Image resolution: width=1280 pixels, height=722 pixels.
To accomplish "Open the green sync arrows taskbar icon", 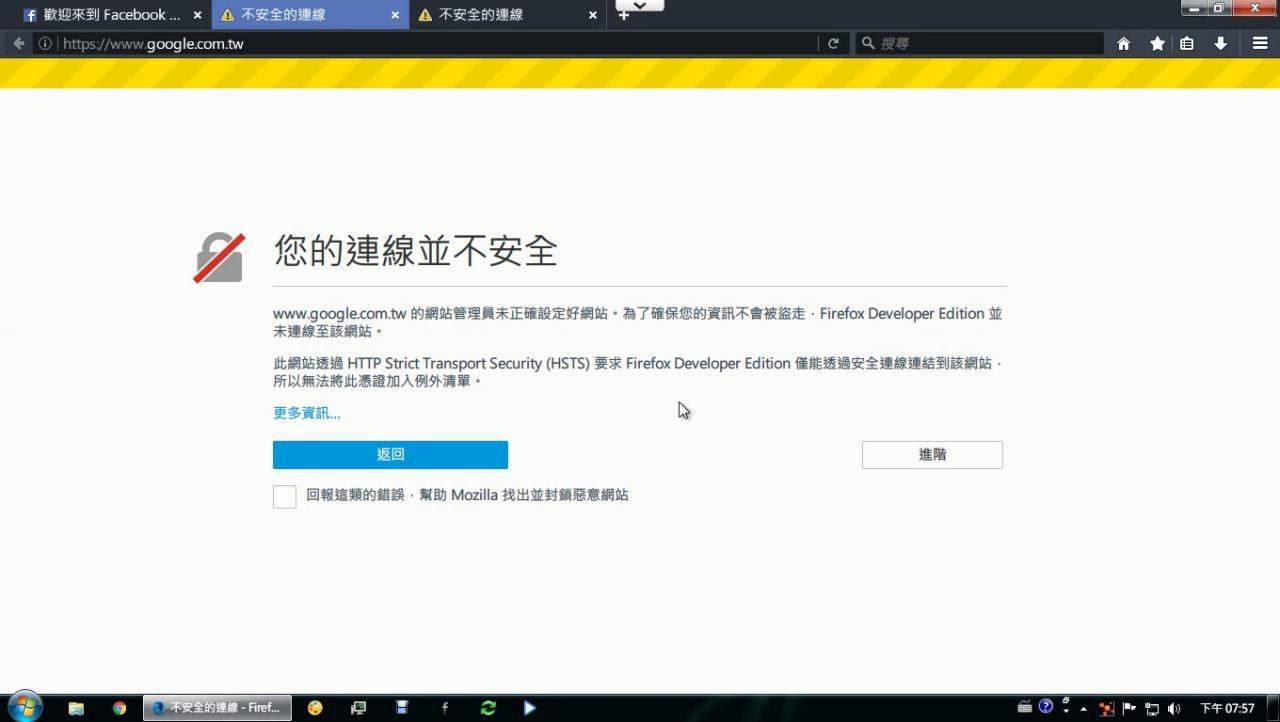I will (488, 708).
